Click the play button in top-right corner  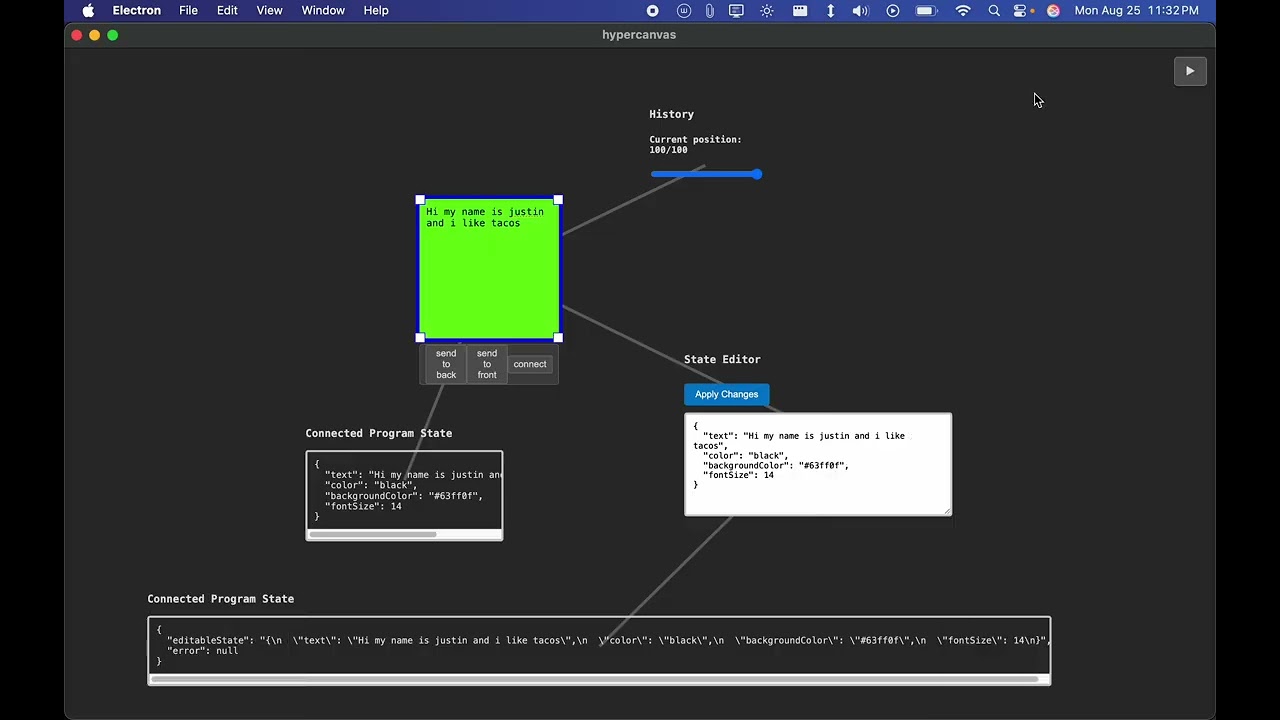[x=1190, y=71]
